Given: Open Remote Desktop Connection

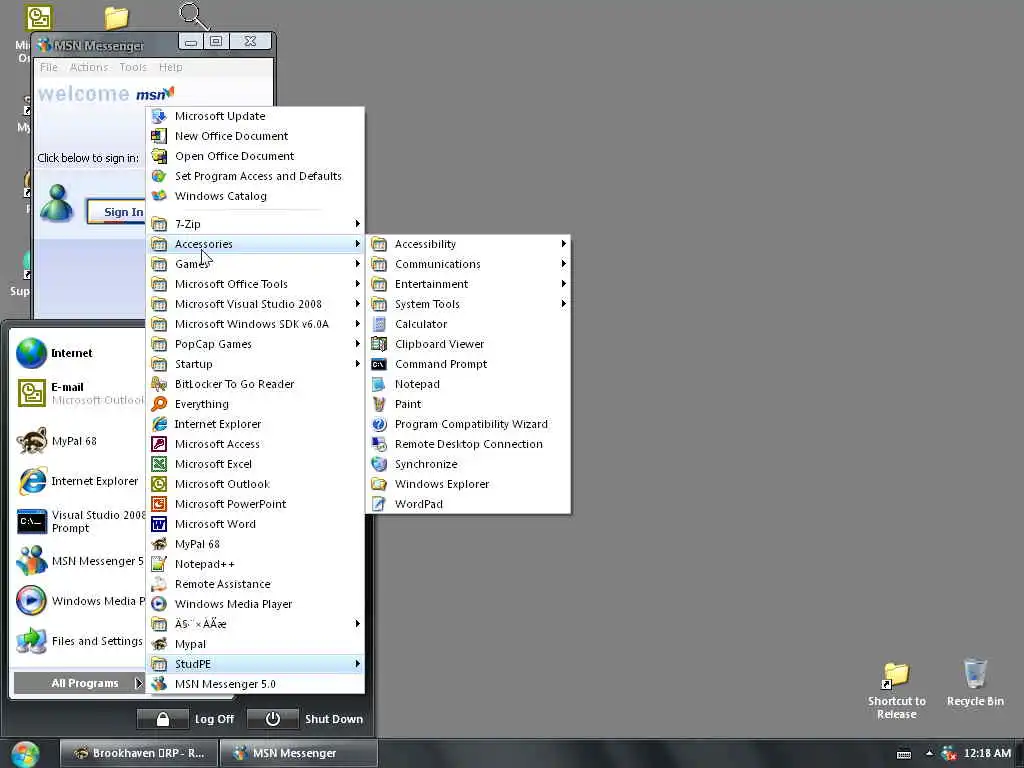Looking at the screenshot, I should (x=468, y=444).
